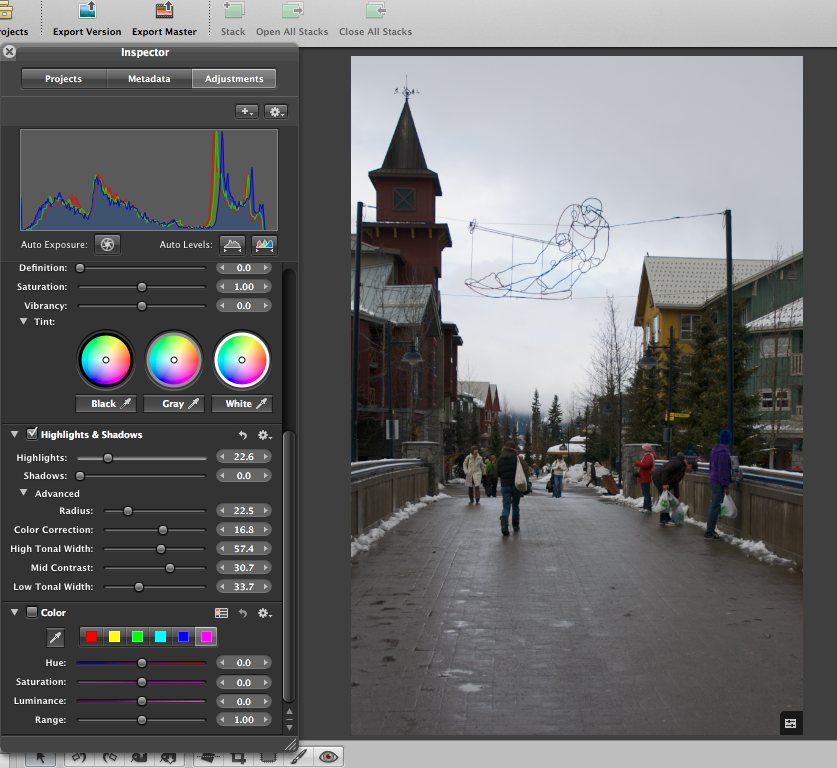Reset the Highlights & Shadows adjustment
Screen dimensions: 837x768
tap(243, 435)
